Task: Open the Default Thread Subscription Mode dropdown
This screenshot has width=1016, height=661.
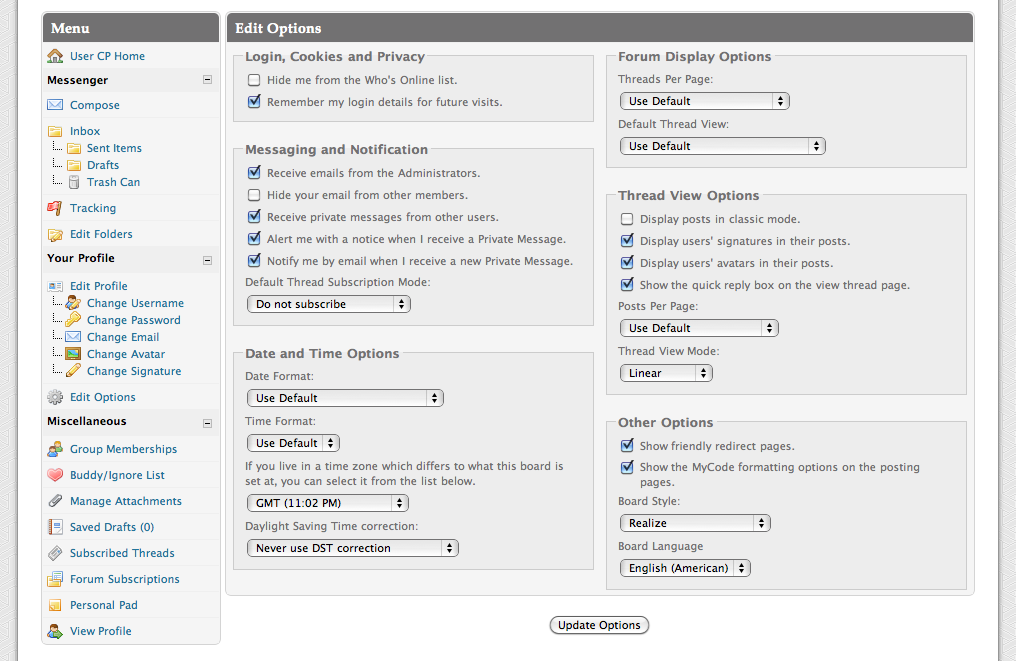Action: (x=328, y=304)
